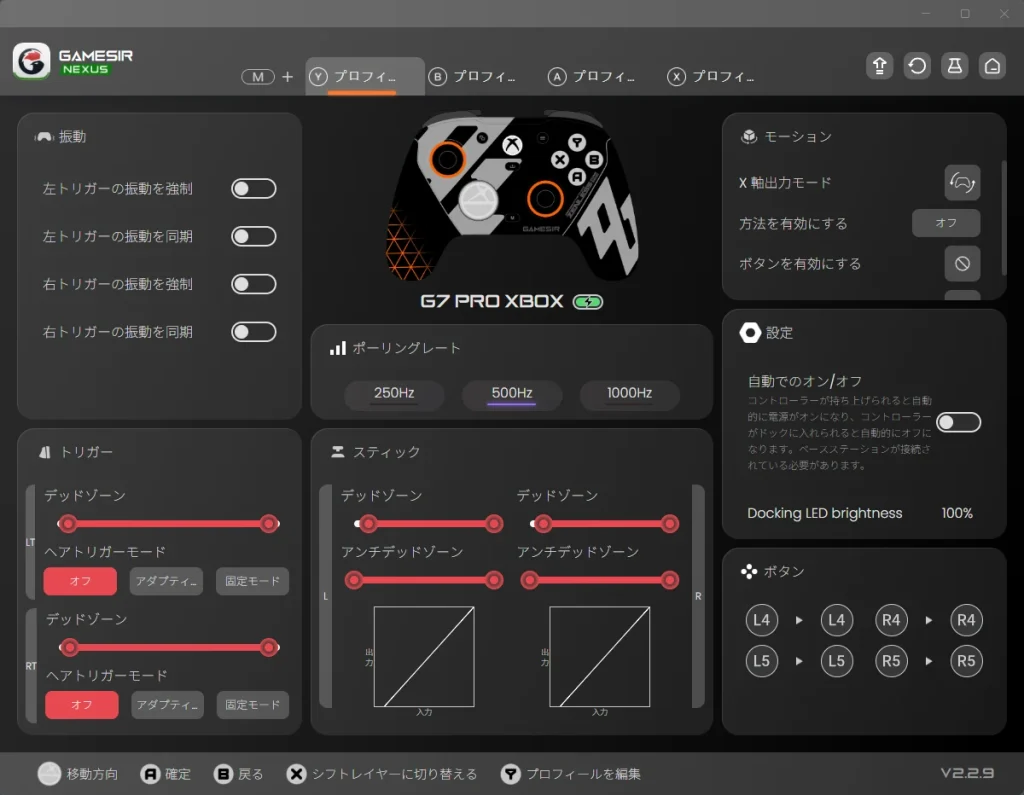Open the 方法を有効にする オフ dropdown
The image size is (1024, 795).
coord(945,223)
